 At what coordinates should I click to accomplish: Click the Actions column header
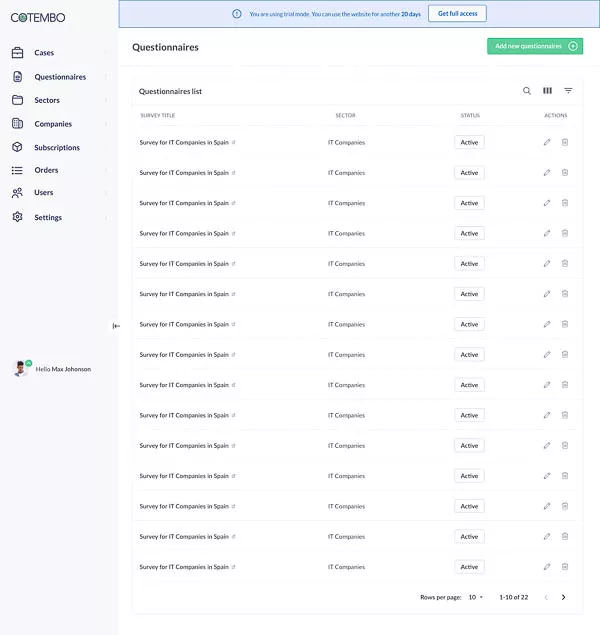(555, 115)
